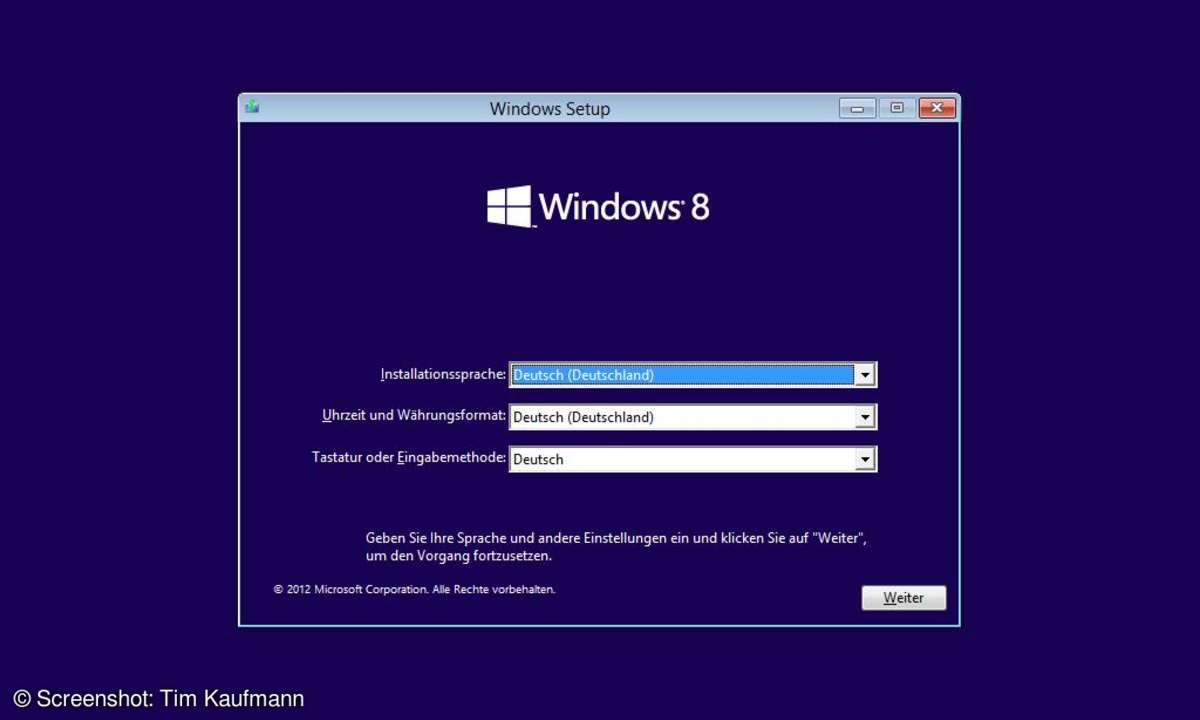Minimize the Windows Setup window
Viewport: 1200px width, 720px height.
(x=857, y=108)
